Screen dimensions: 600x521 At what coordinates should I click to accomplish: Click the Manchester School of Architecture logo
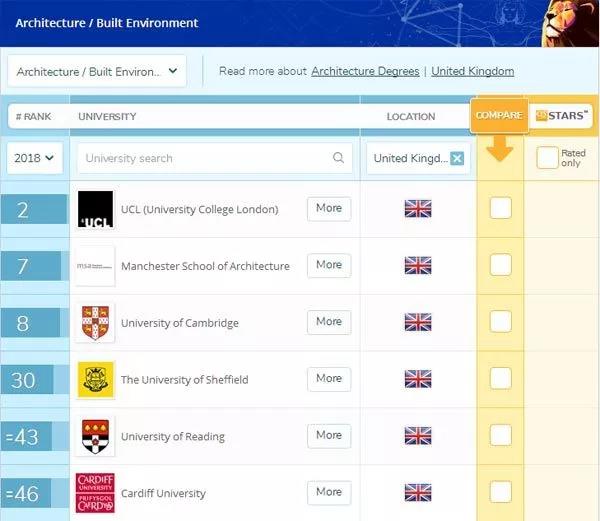95,266
